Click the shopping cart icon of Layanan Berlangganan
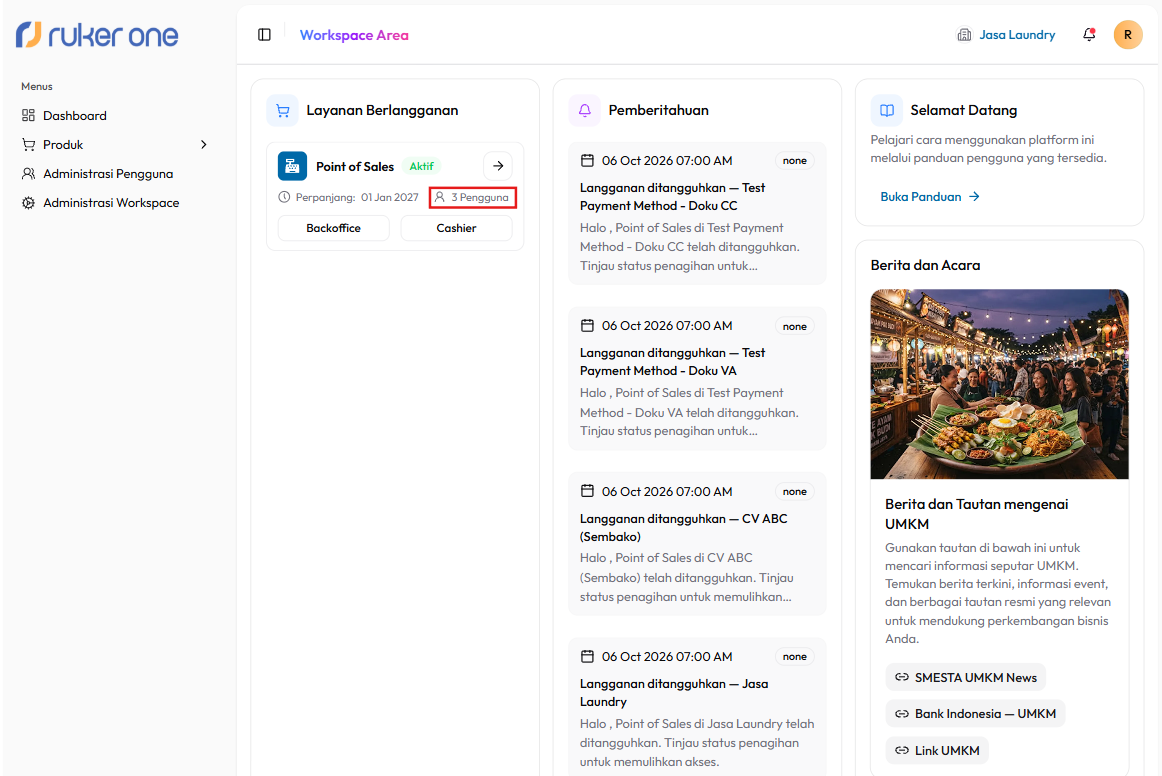This screenshot has height=776, width=1162. (282, 110)
